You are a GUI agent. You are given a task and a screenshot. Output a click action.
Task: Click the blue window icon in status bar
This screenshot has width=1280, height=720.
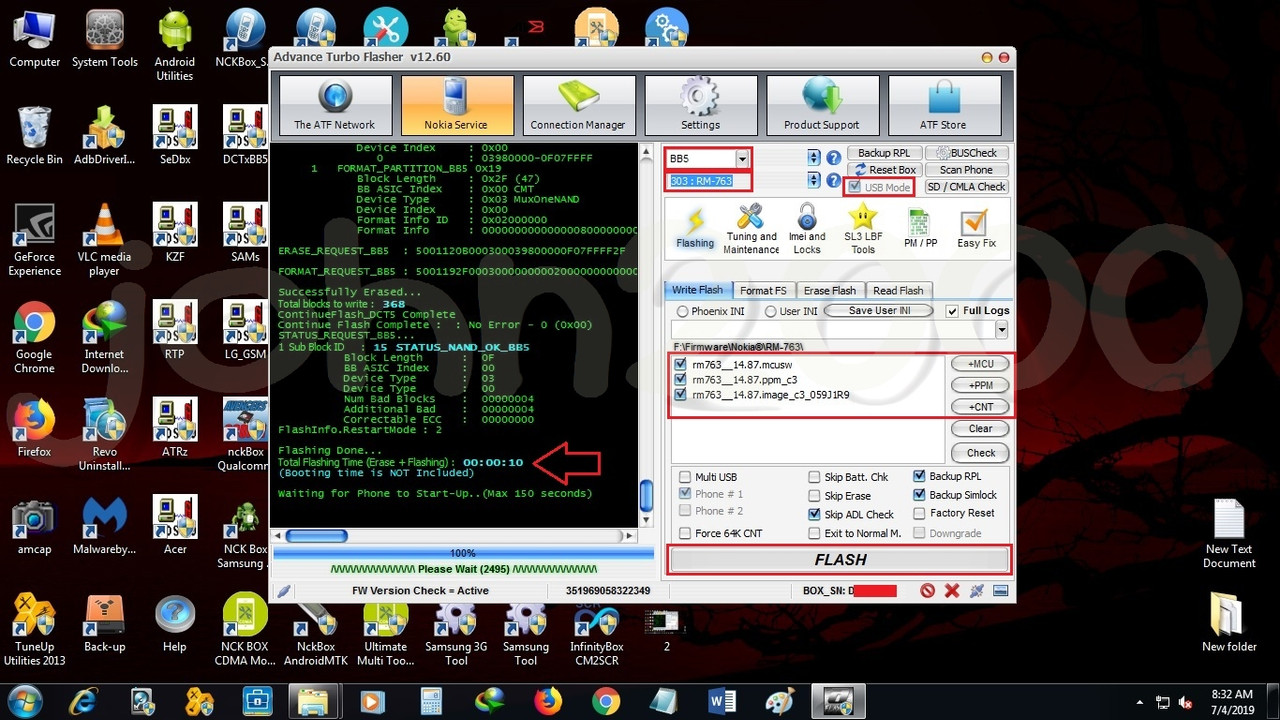point(1000,591)
